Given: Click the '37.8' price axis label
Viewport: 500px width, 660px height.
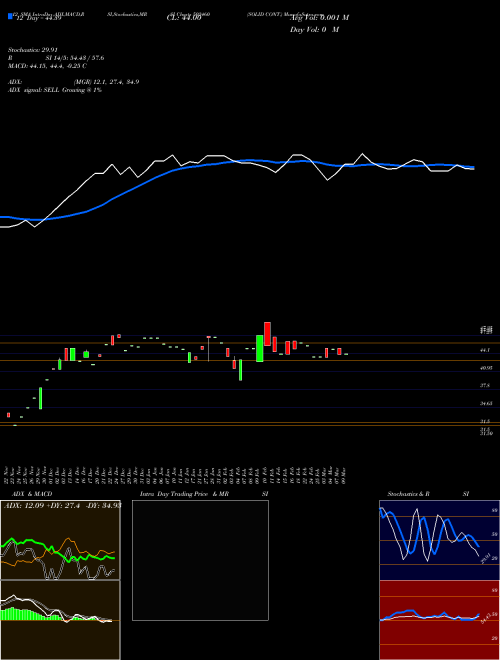Looking at the screenshot, I should coord(485,386).
